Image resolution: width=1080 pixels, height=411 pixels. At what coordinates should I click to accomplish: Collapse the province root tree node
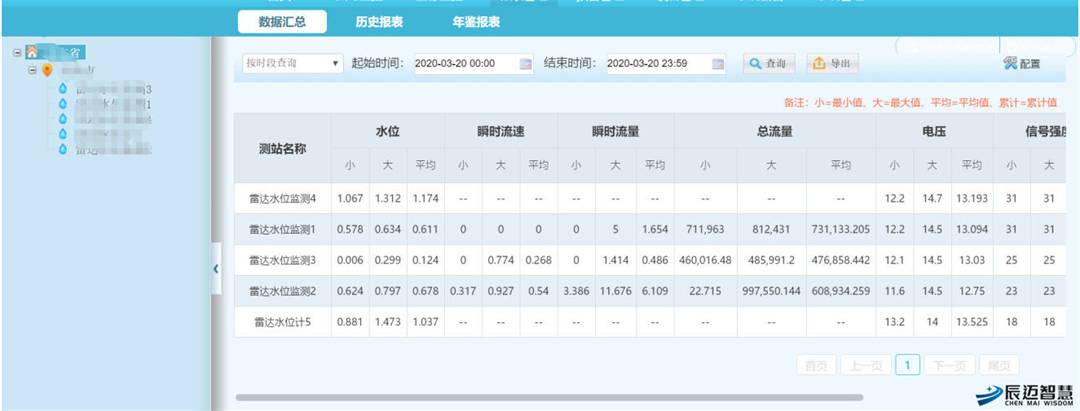[17, 52]
